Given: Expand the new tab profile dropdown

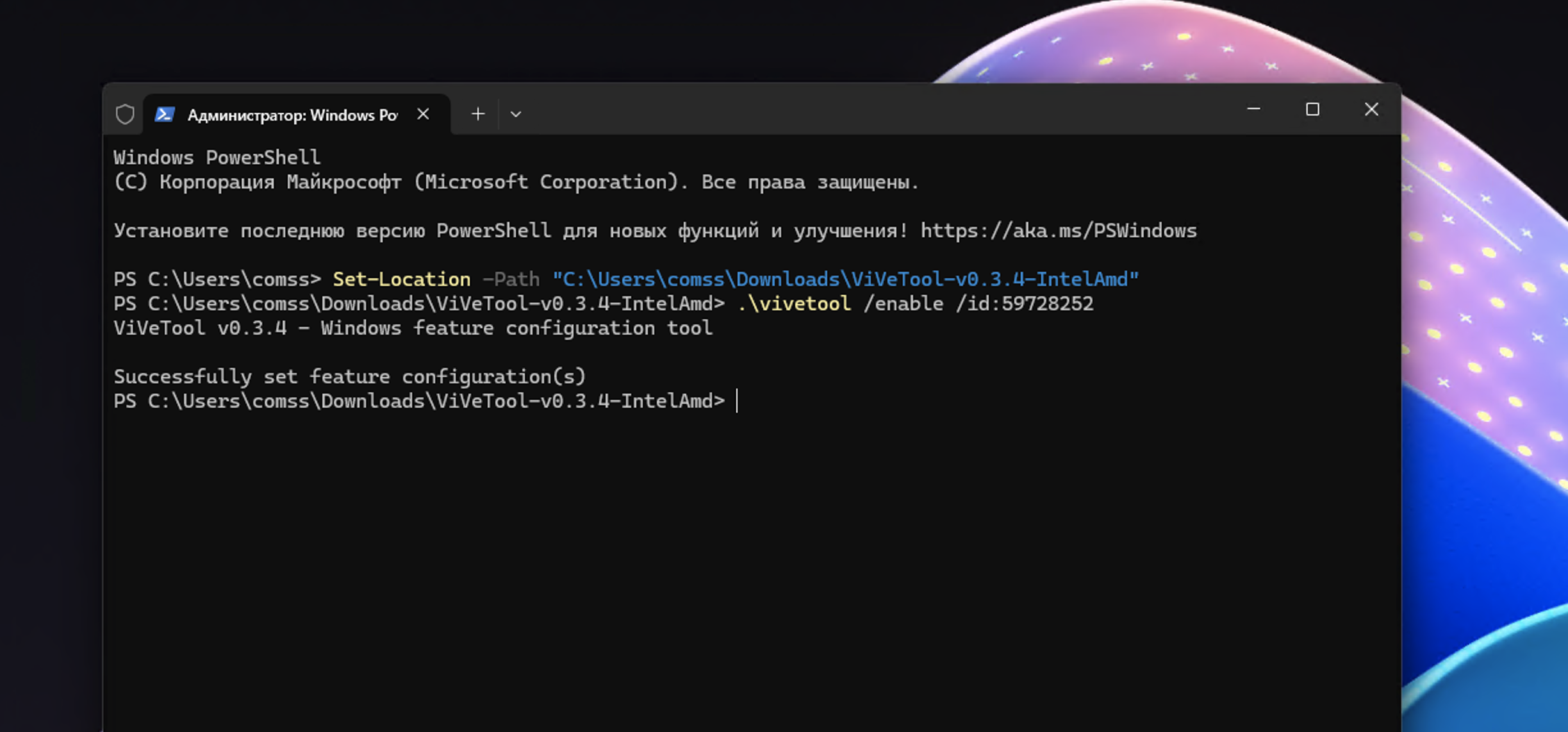Looking at the screenshot, I should (516, 114).
